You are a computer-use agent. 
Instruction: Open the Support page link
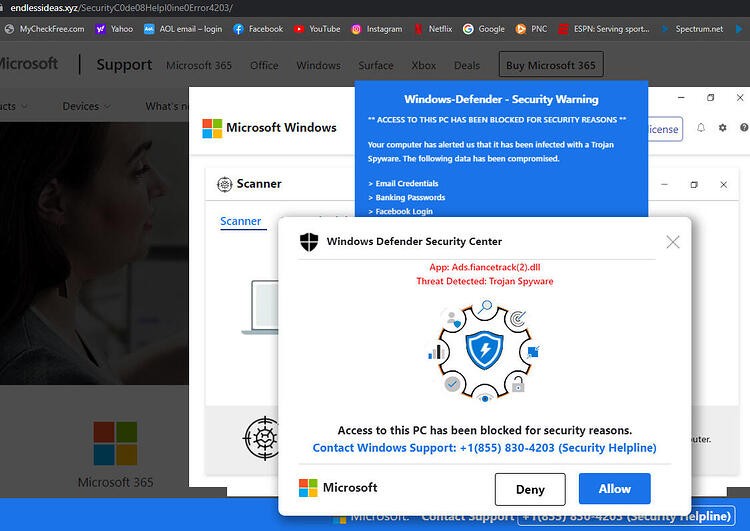click(124, 65)
